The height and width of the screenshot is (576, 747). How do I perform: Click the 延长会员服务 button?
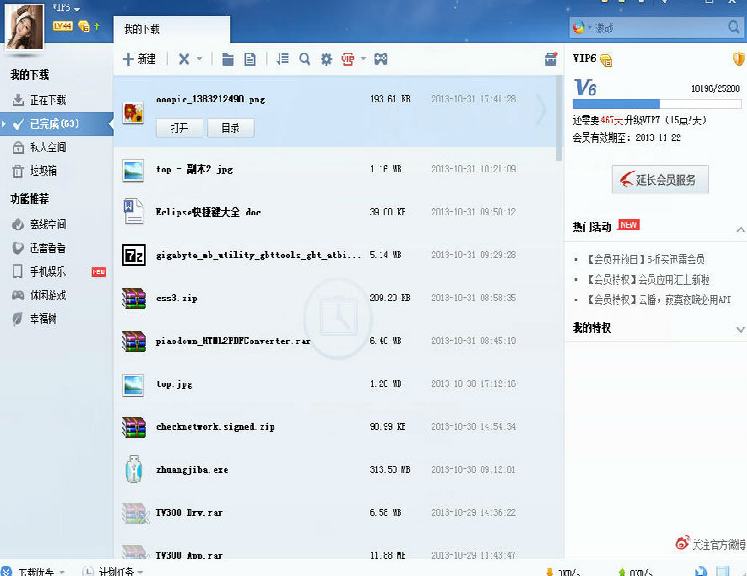[660, 180]
